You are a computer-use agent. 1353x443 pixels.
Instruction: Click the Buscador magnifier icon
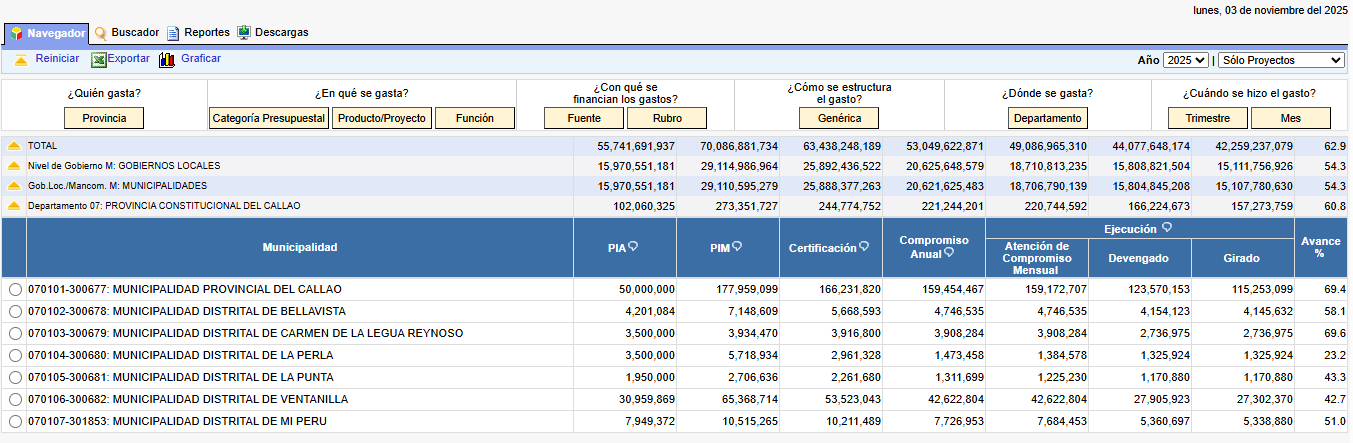pos(100,33)
